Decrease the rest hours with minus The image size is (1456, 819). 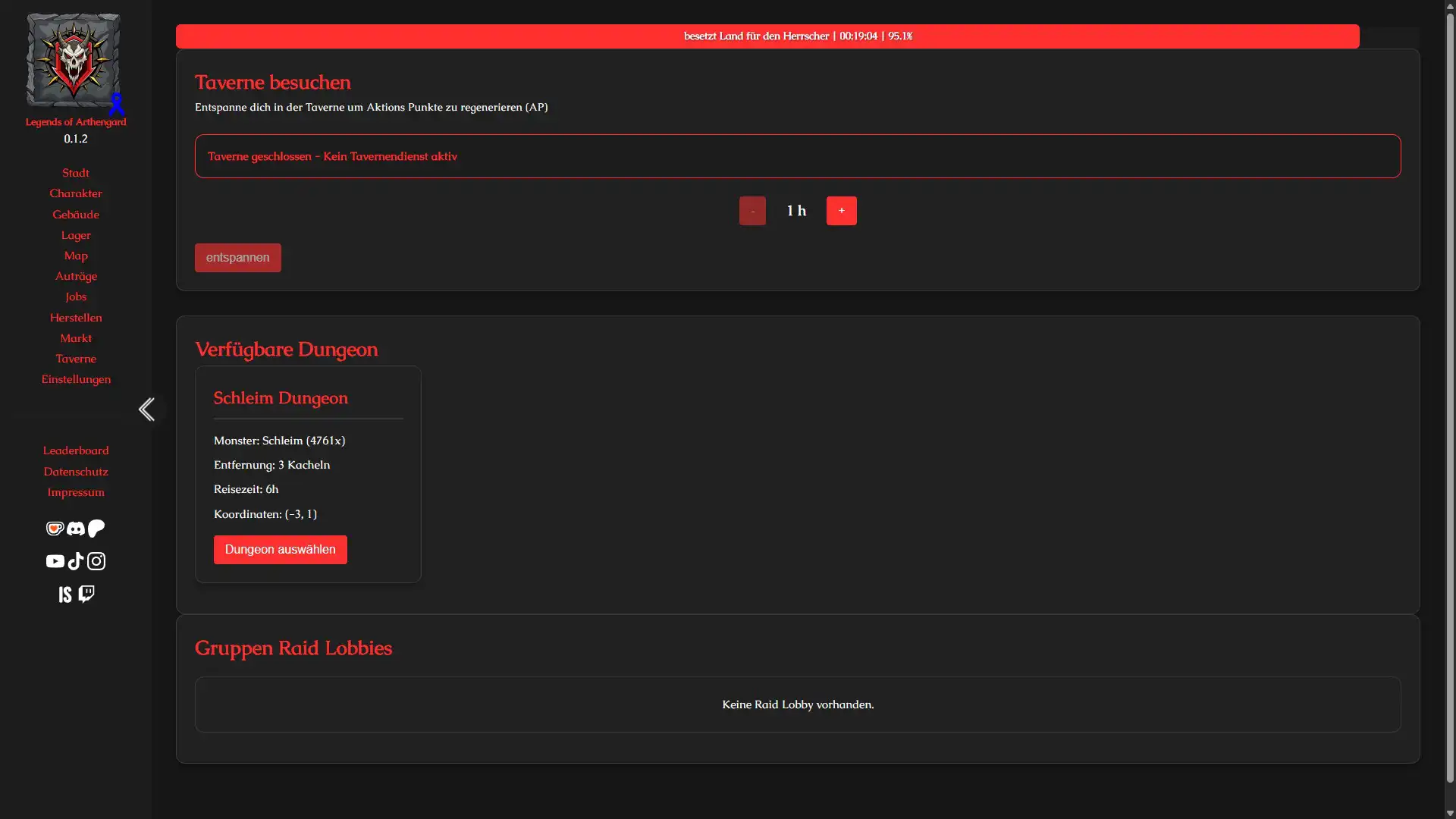pyautogui.click(x=752, y=210)
